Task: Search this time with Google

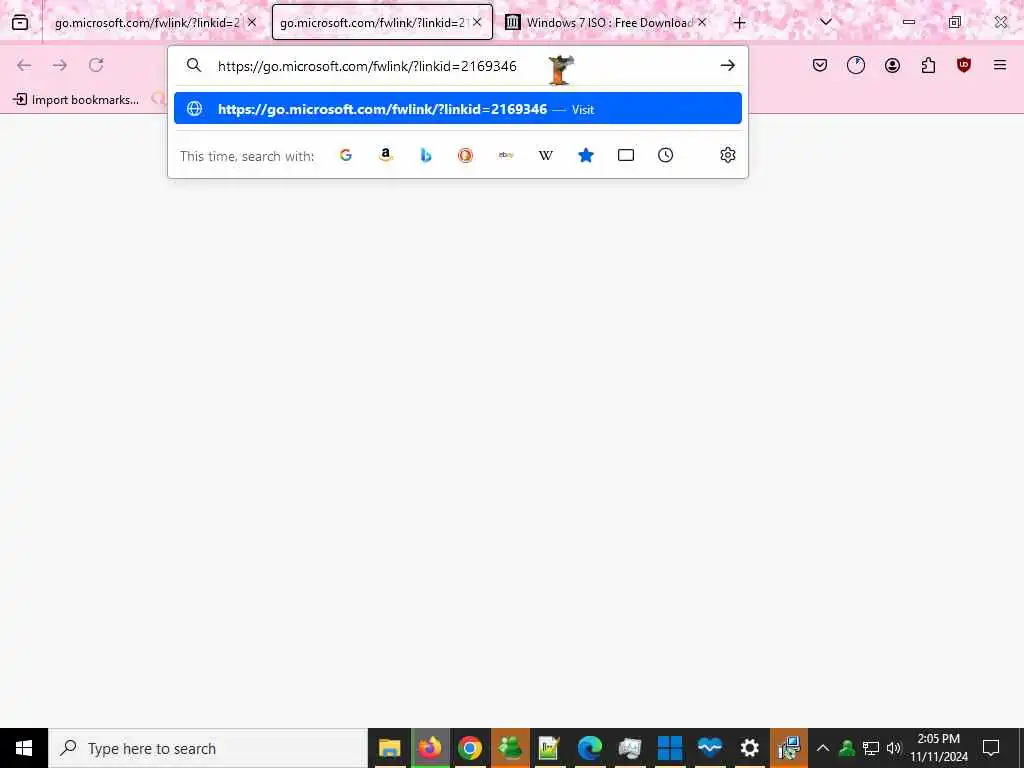Action: point(346,155)
